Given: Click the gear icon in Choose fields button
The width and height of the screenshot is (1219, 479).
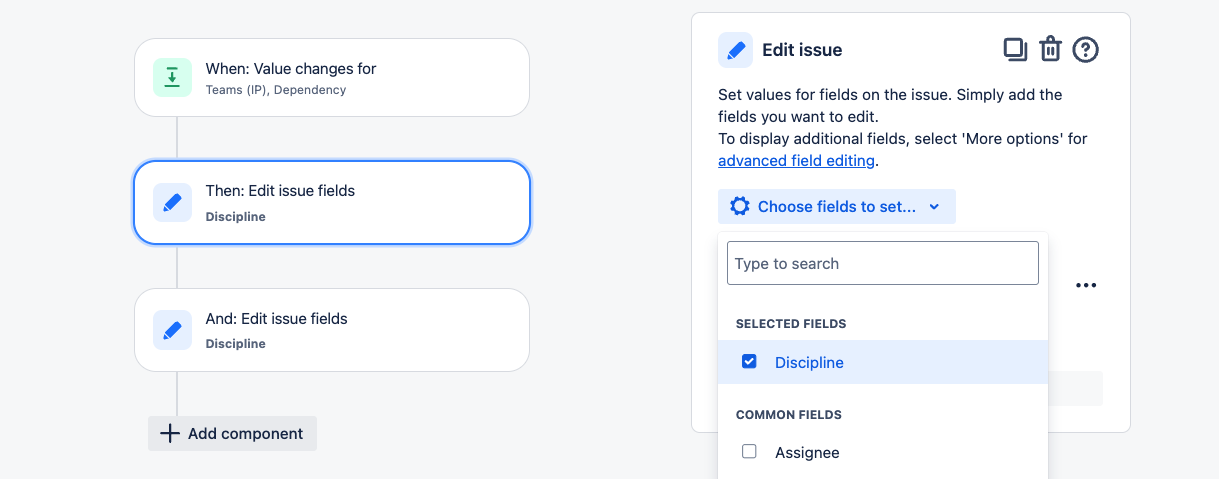Looking at the screenshot, I should [x=739, y=206].
